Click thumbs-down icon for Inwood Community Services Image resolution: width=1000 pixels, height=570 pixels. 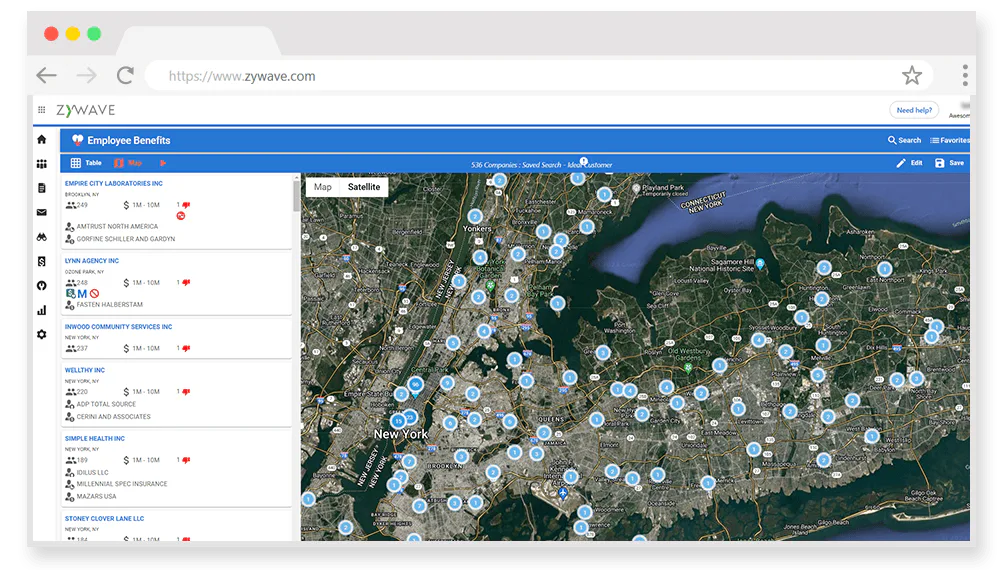click(186, 348)
